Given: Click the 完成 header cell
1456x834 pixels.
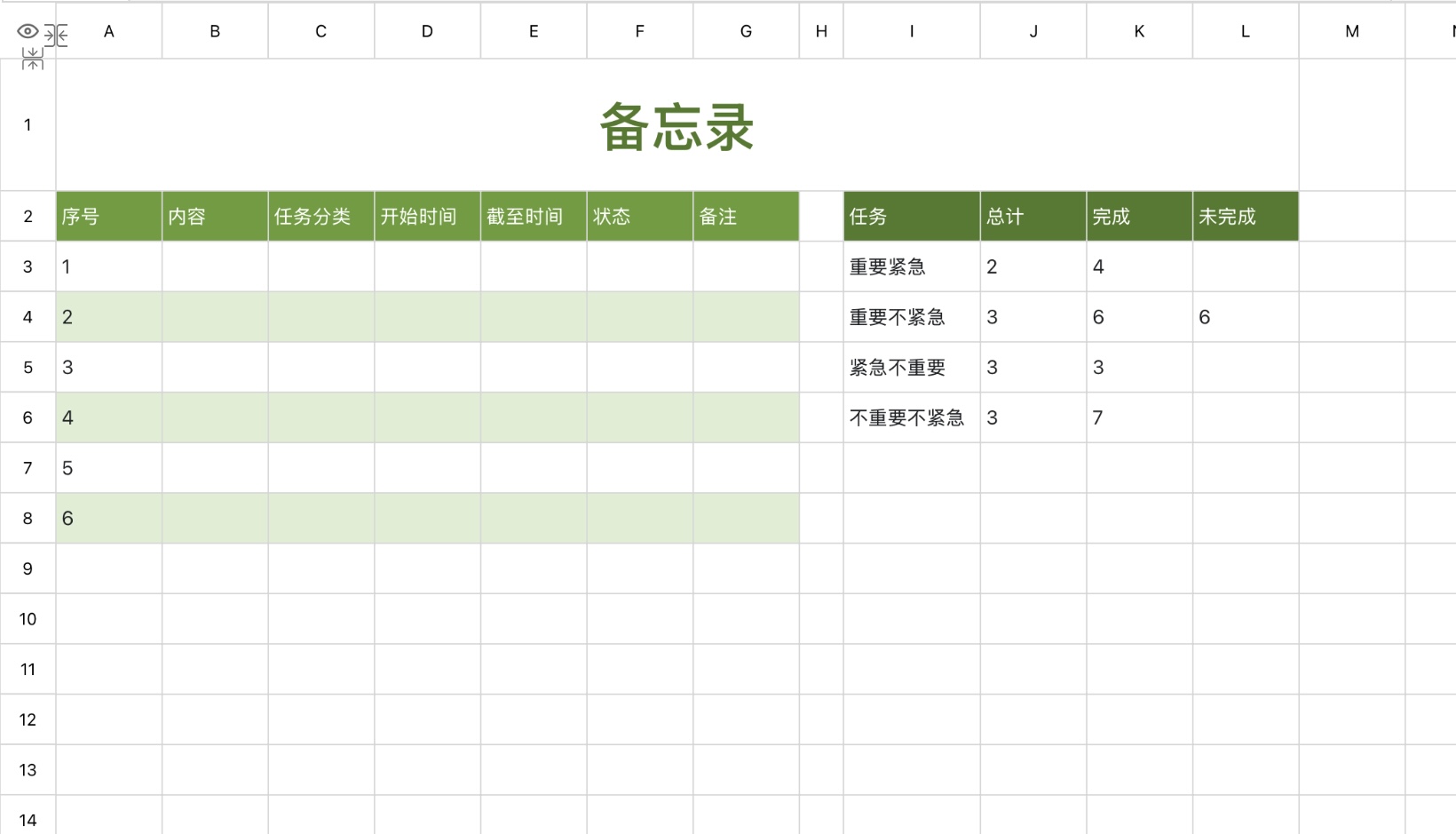Looking at the screenshot, I should click(1139, 216).
